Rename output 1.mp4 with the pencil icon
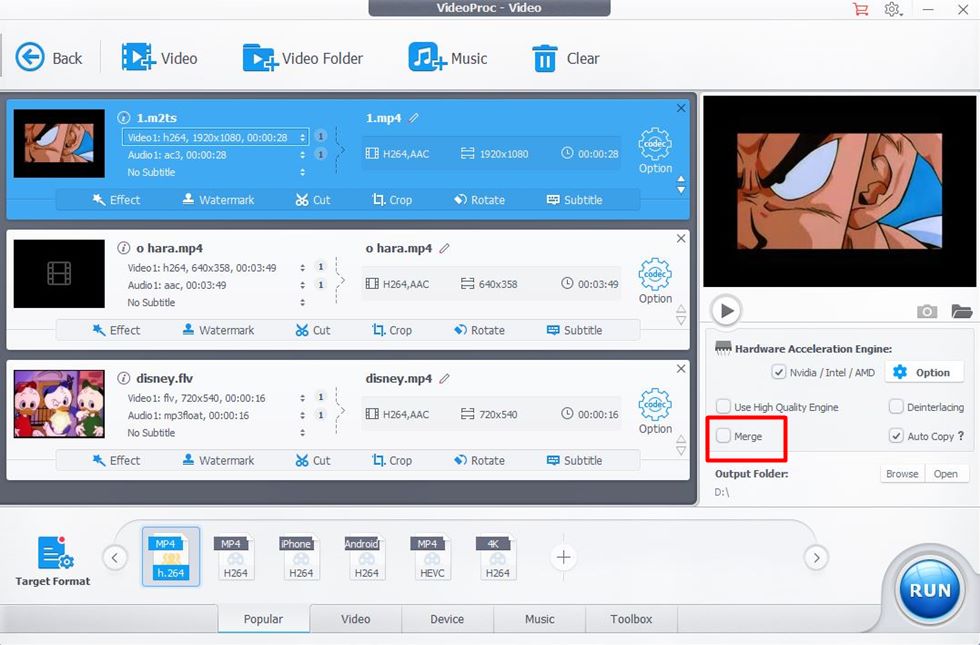The height and width of the screenshot is (645, 980). [414, 118]
